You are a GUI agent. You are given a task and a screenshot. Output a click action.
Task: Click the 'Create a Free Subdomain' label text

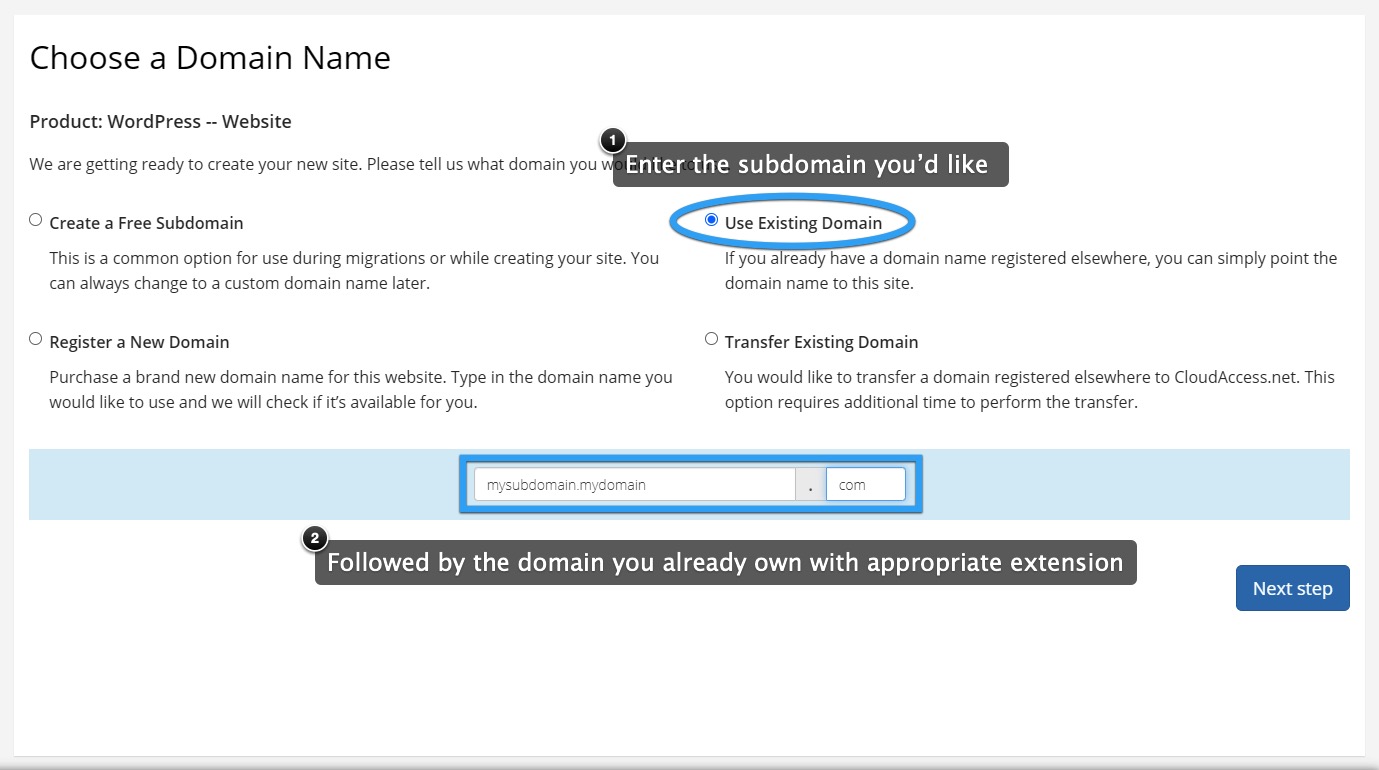[146, 223]
